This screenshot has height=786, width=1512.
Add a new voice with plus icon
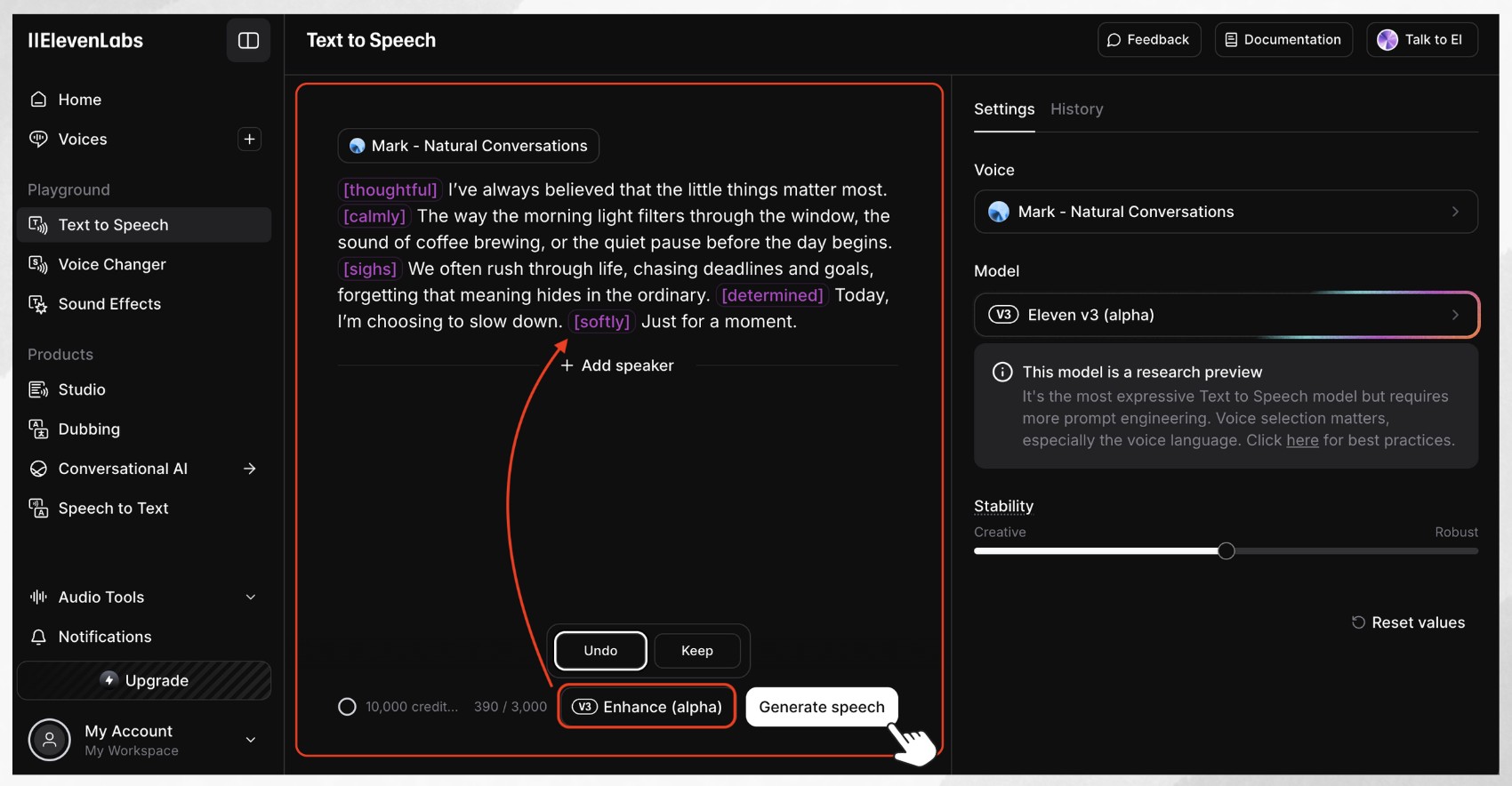250,139
